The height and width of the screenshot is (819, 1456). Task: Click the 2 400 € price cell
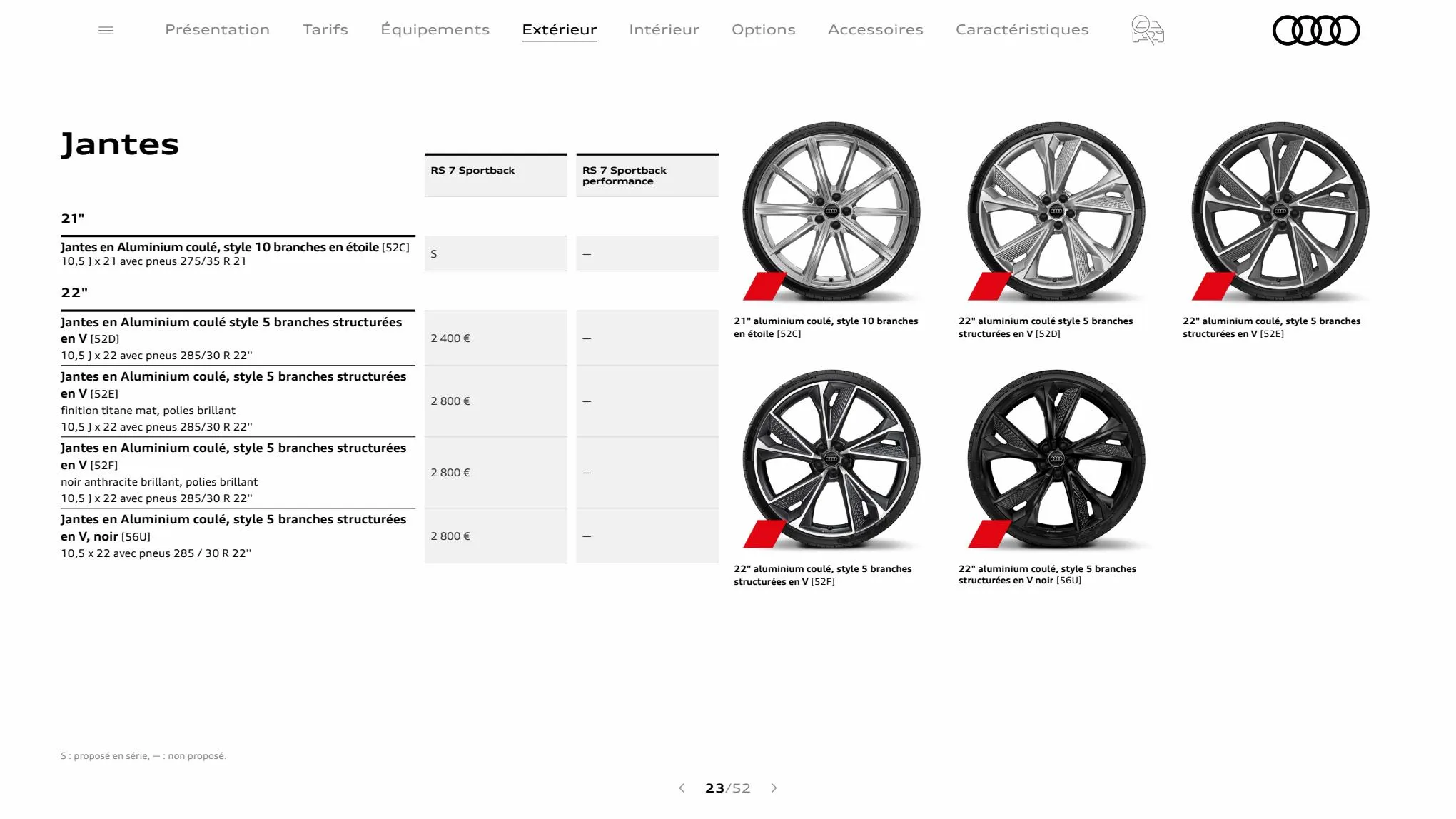click(495, 338)
